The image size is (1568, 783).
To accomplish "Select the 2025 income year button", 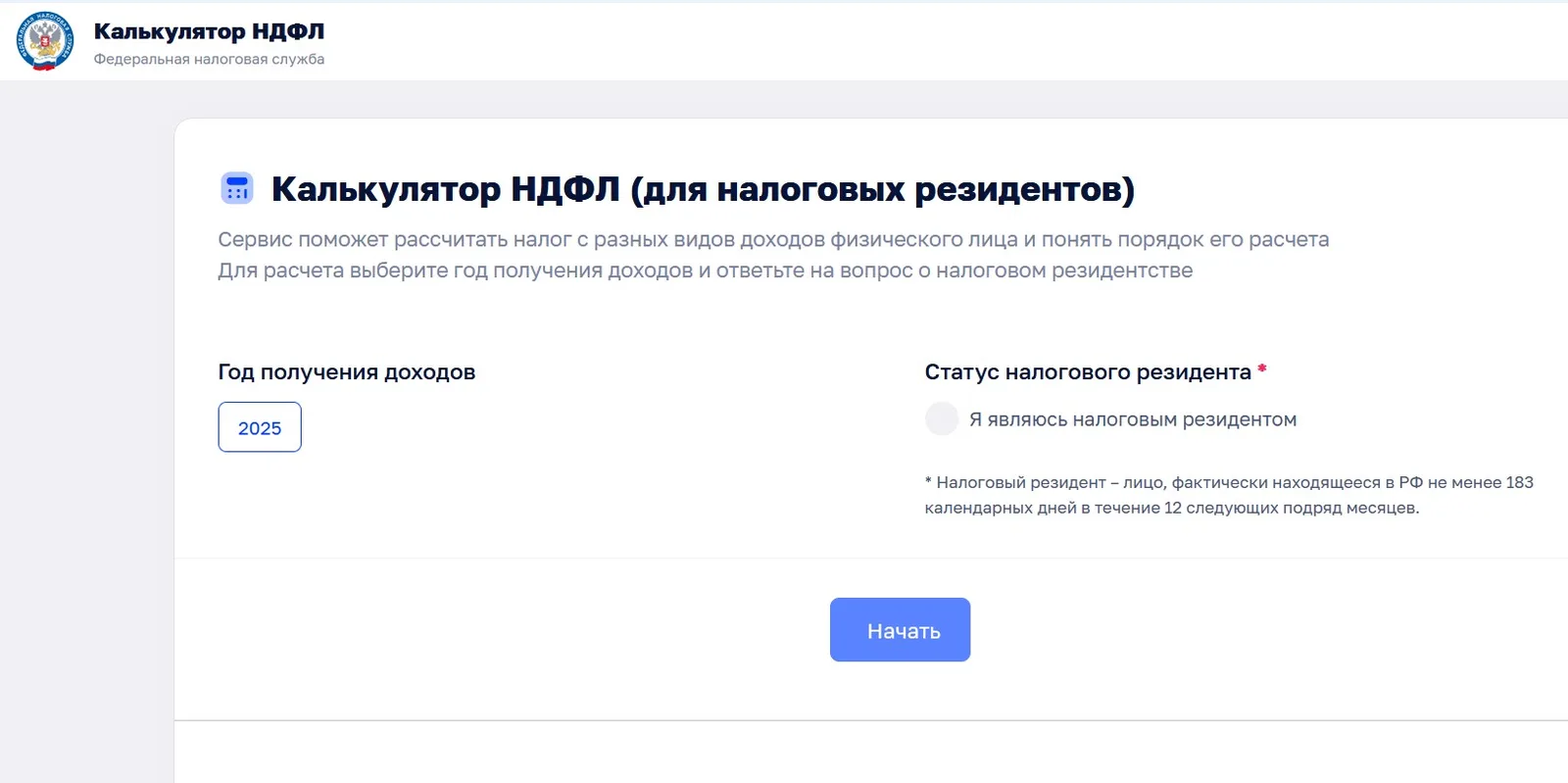I will coord(260,427).
